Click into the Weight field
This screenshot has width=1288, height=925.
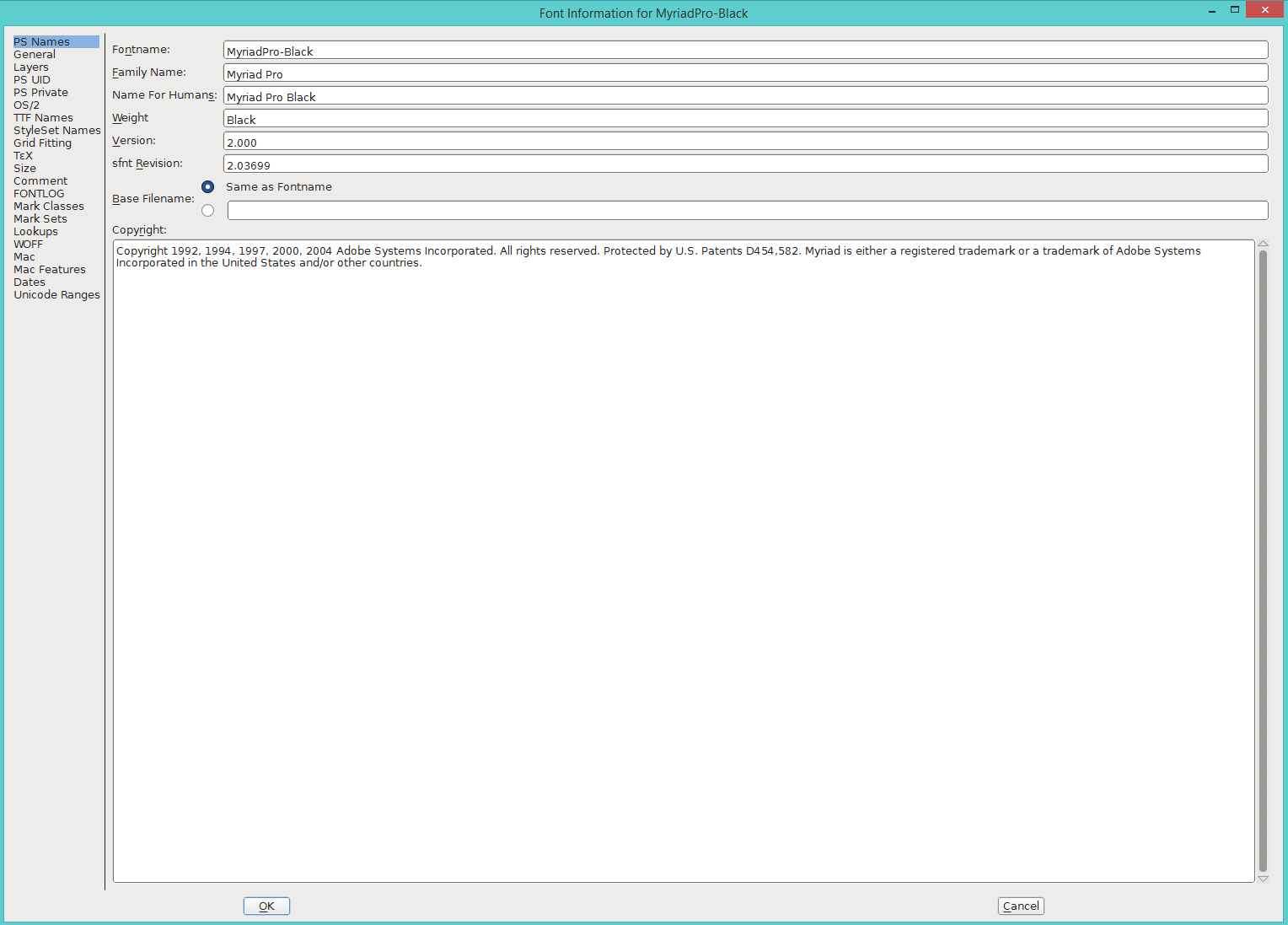(745, 119)
